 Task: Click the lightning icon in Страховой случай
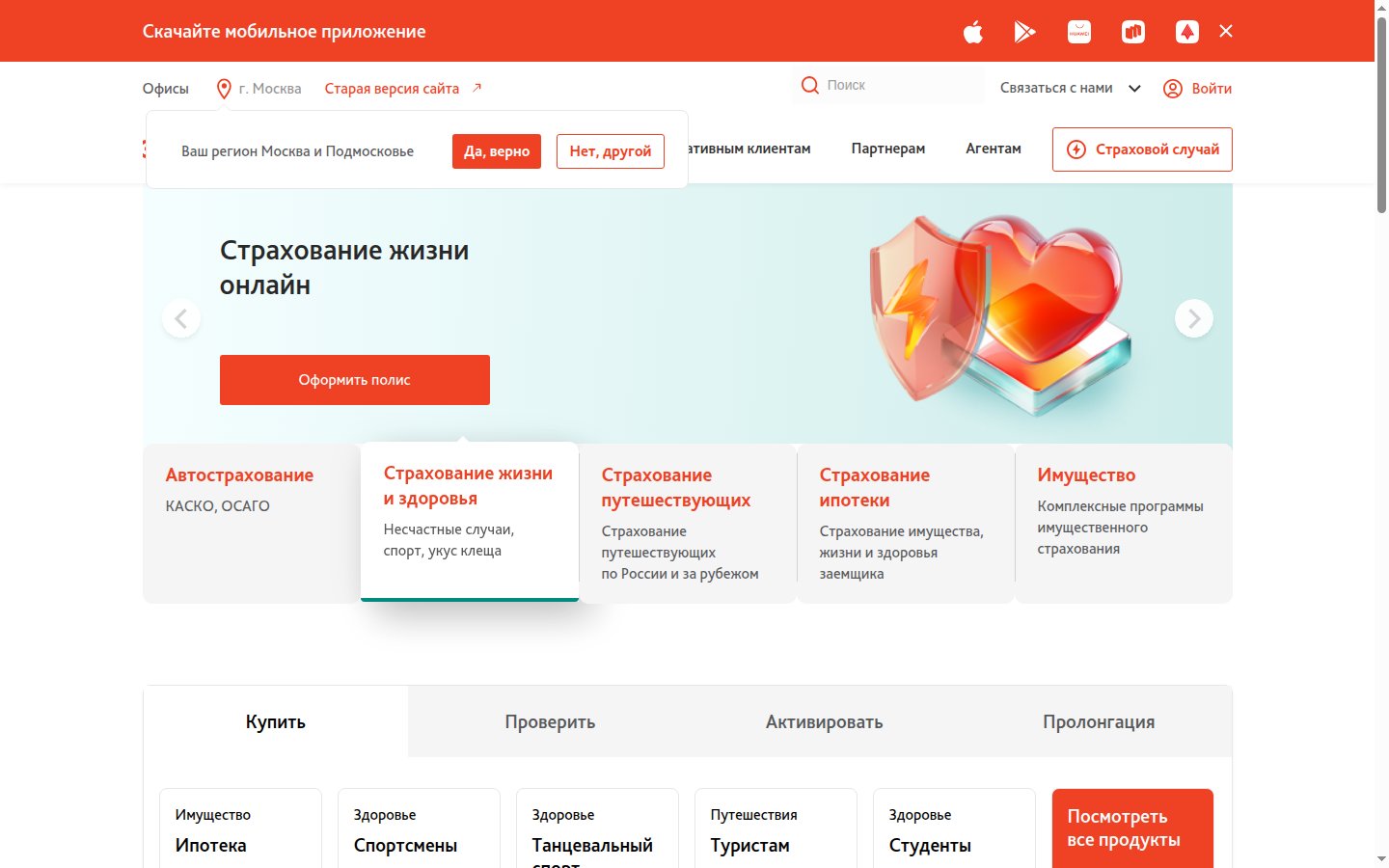pyautogui.click(x=1076, y=149)
